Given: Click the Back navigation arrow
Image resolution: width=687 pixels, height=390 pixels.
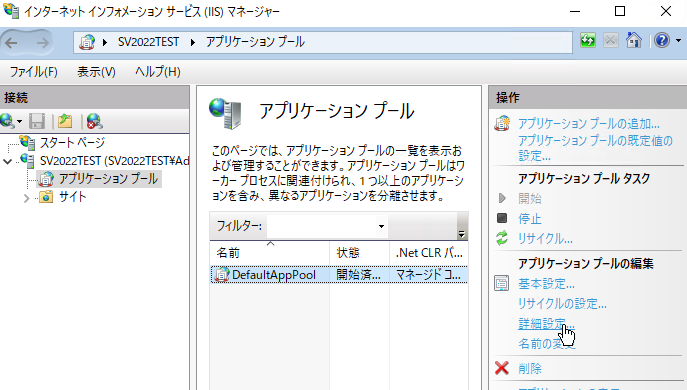Looking at the screenshot, I should (12, 43).
